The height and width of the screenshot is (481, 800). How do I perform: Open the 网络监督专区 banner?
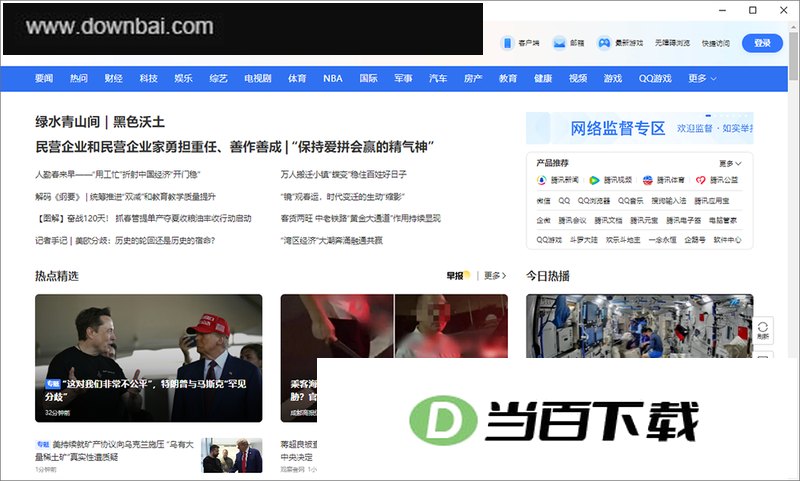640,128
